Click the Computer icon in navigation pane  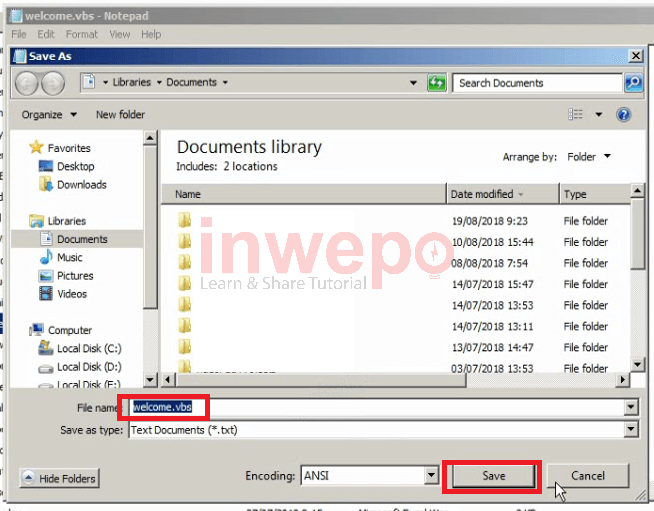[37, 330]
